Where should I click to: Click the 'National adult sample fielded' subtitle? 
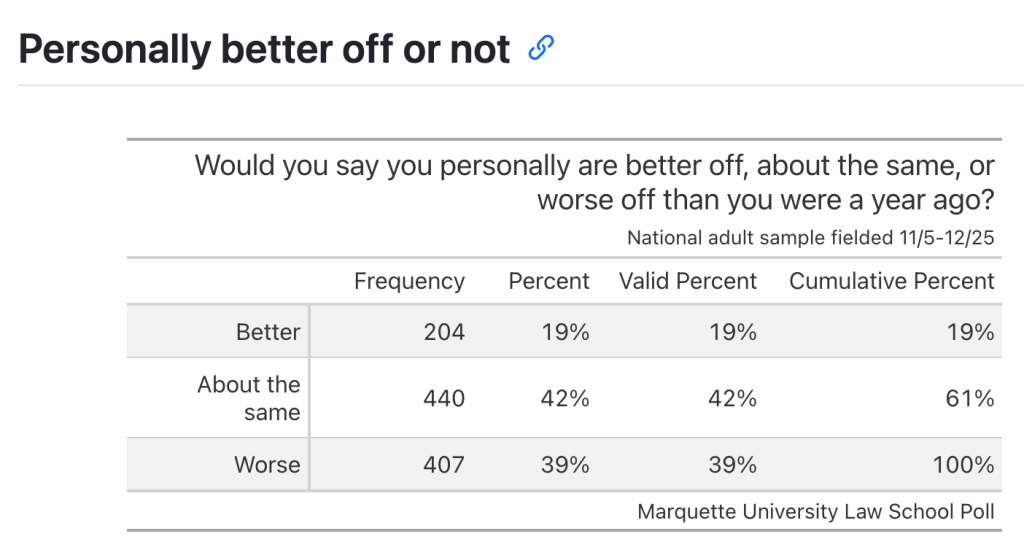point(810,238)
